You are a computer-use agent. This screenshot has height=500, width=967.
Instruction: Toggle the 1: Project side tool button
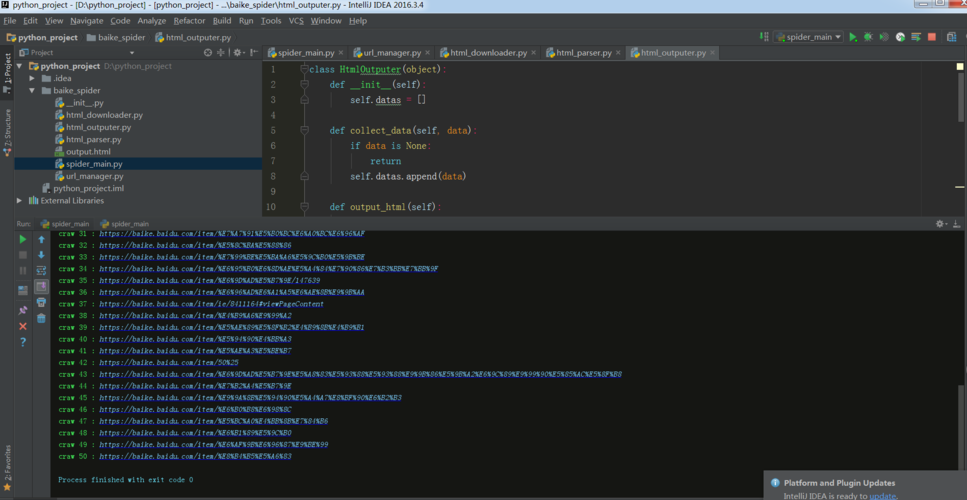coord(7,72)
